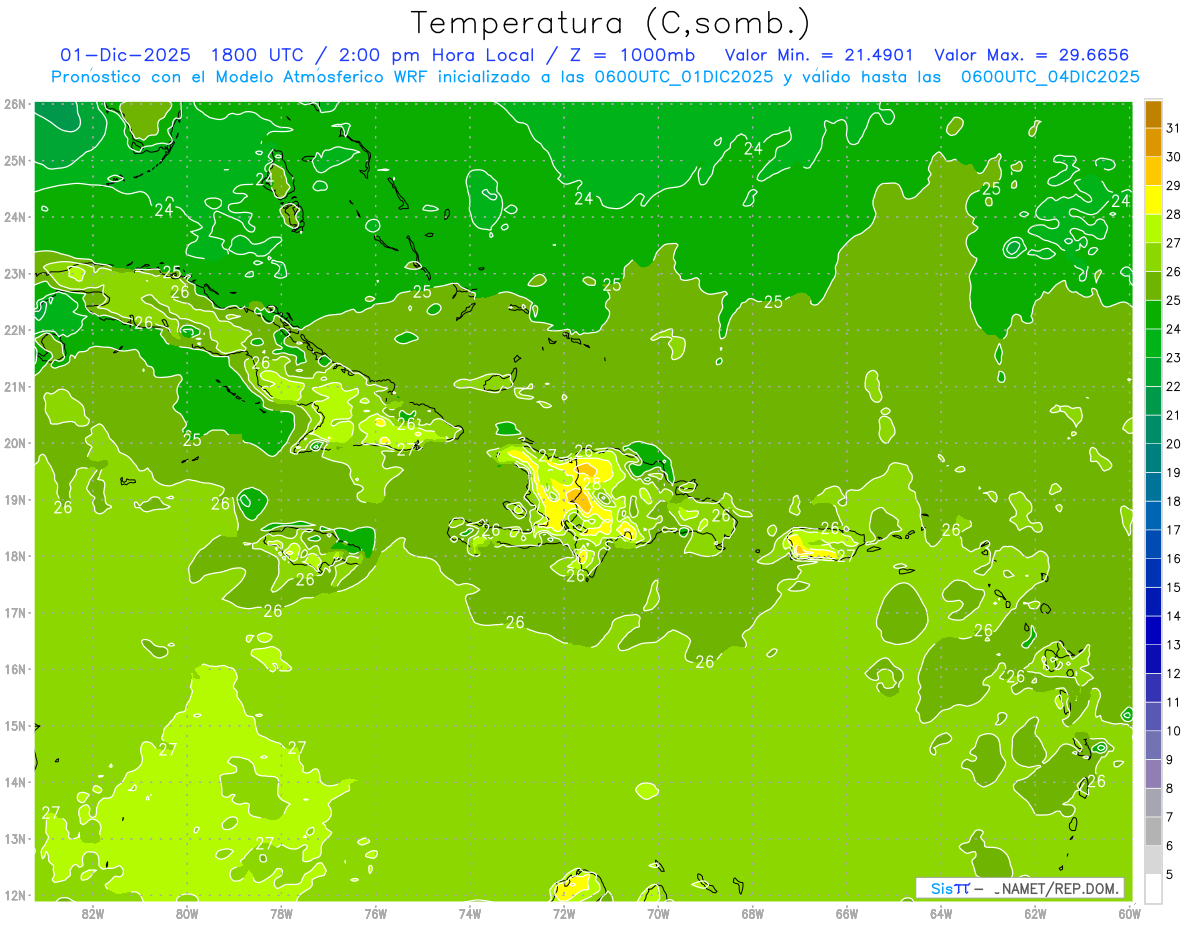This screenshot has height=927, width=1200.
Task: Click the "Temperatura (C,somb.)" title
Action: pos(612,24)
